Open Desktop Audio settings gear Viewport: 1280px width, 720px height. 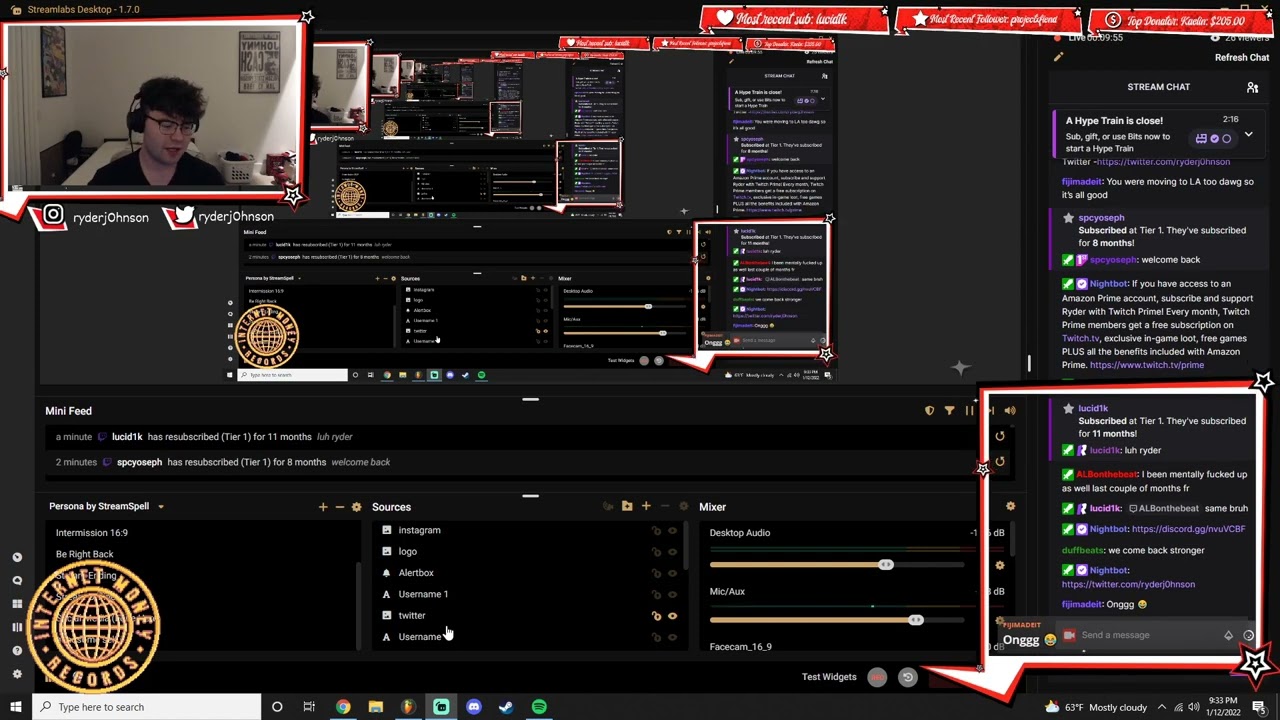(x=999, y=565)
